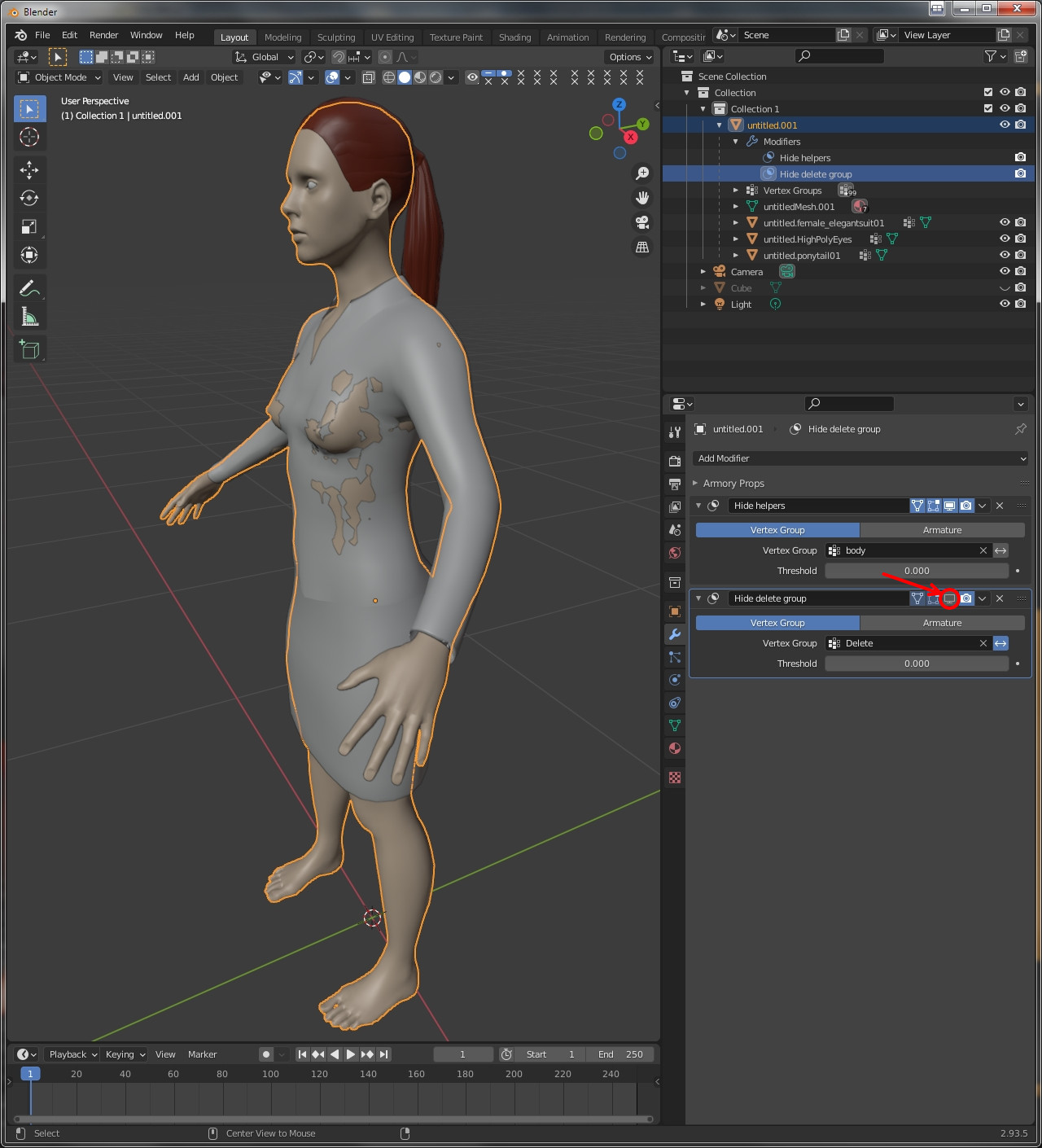Toggle render display of Hide helpers modifier
1042x1148 pixels.
click(966, 506)
